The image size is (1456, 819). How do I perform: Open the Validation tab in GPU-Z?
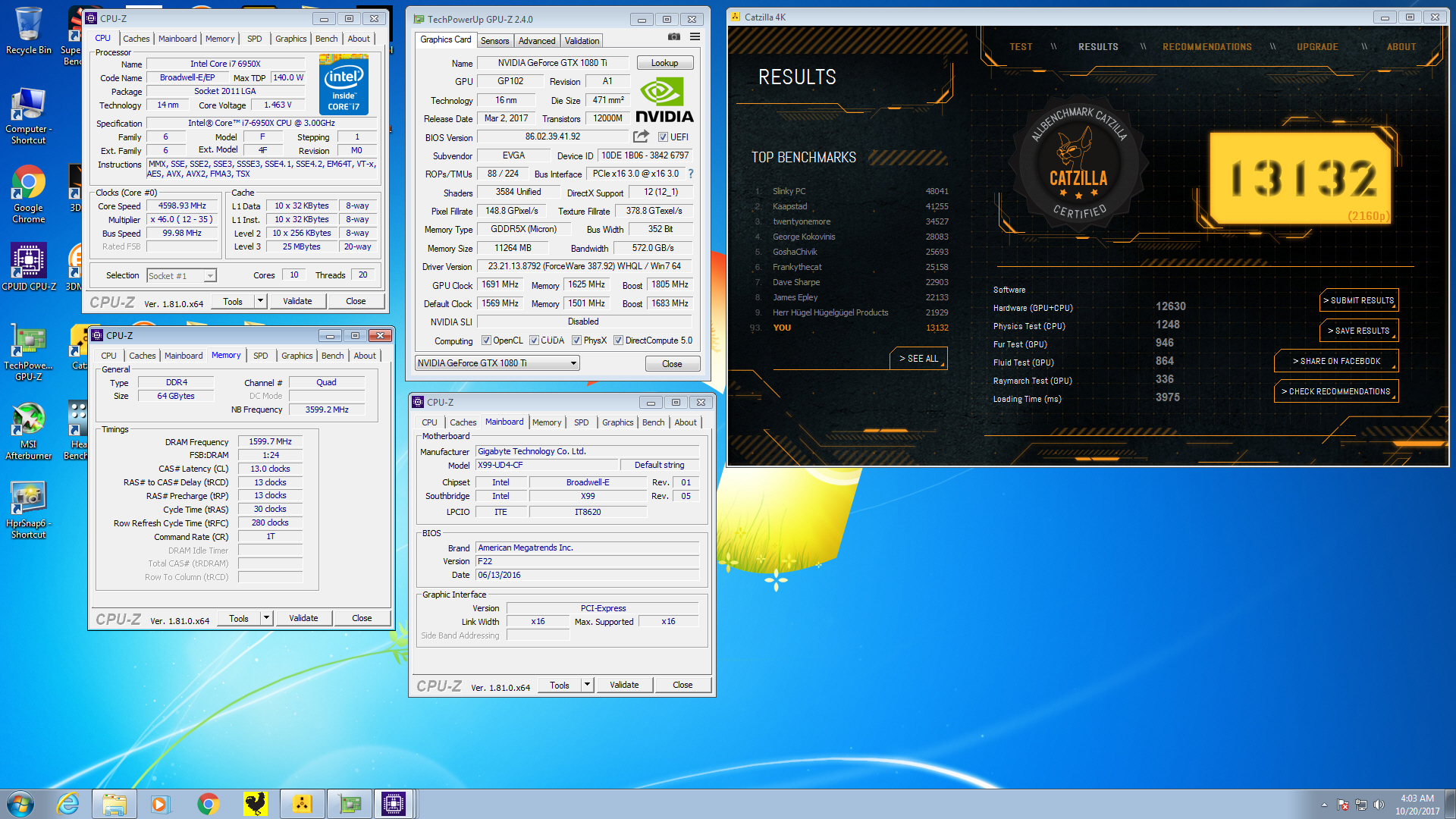point(582,41)
